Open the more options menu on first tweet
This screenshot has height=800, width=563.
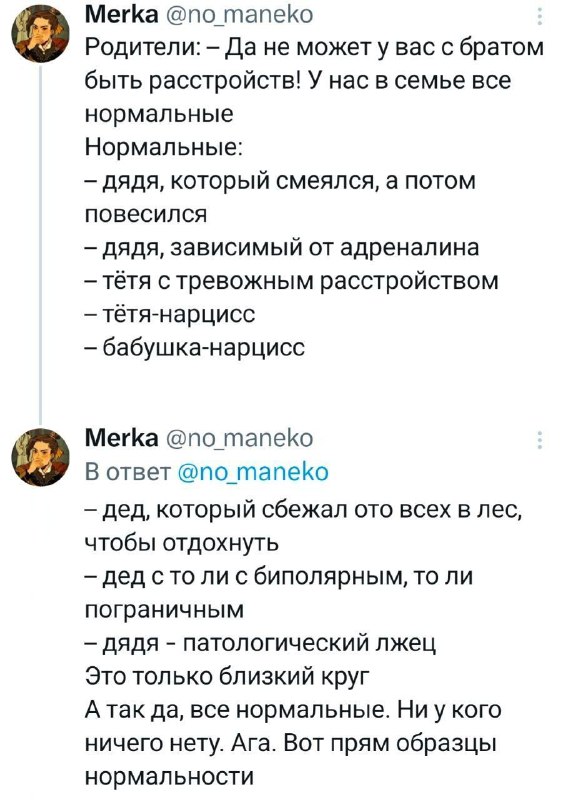(540, 15)
